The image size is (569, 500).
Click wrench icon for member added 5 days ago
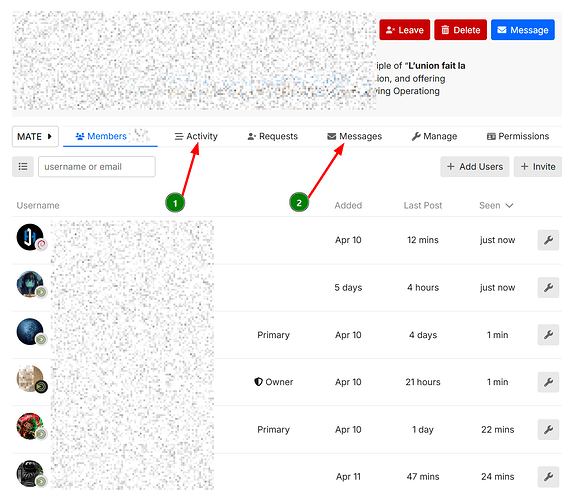tap(548, 287)
